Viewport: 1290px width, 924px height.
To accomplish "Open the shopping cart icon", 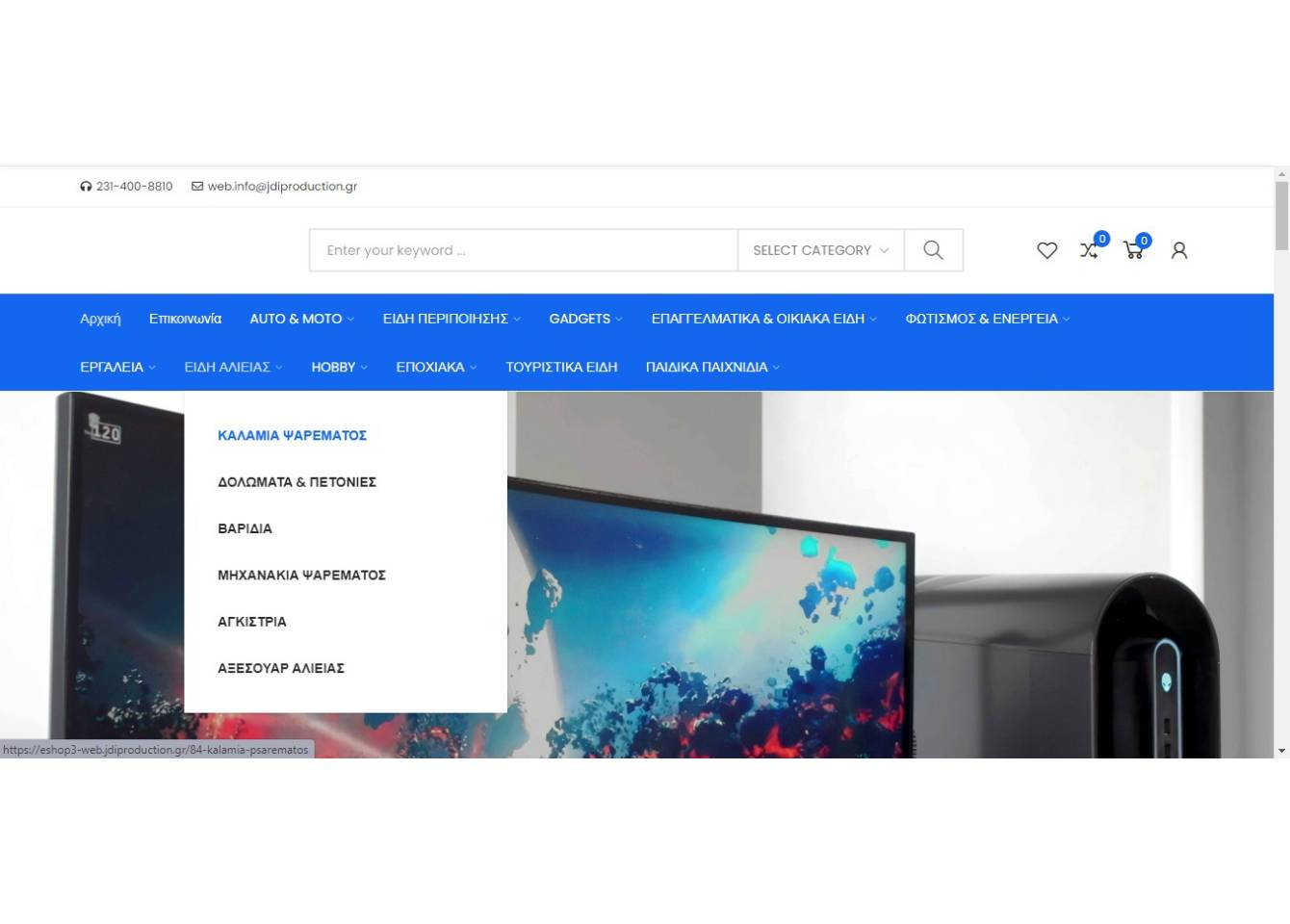I will pyautogui.click(x=1133, y=250).
